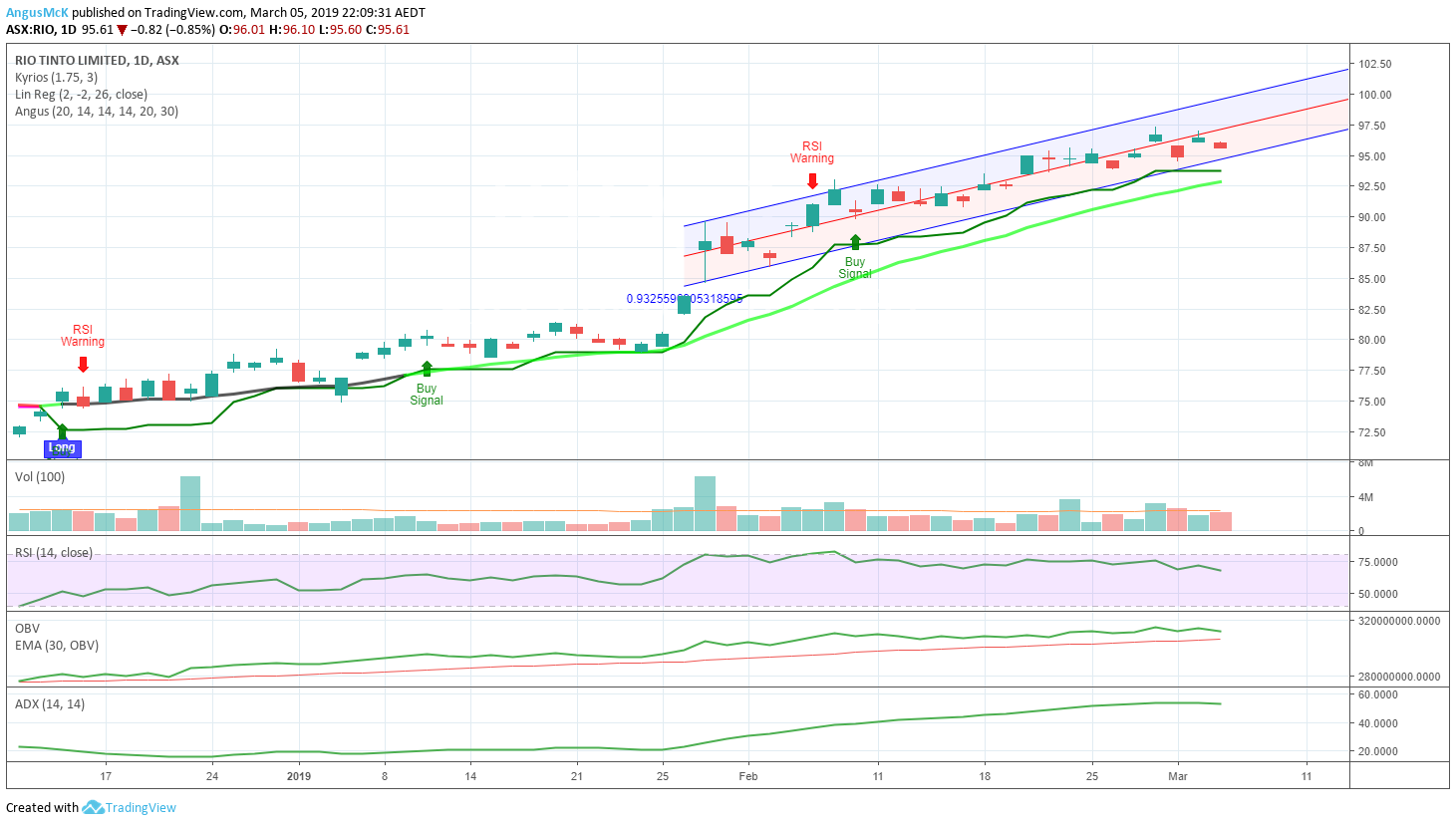This screenshot has height=825, width=1456.
Task: Click the last red candlestick in March
Action: coord(1220,145)
